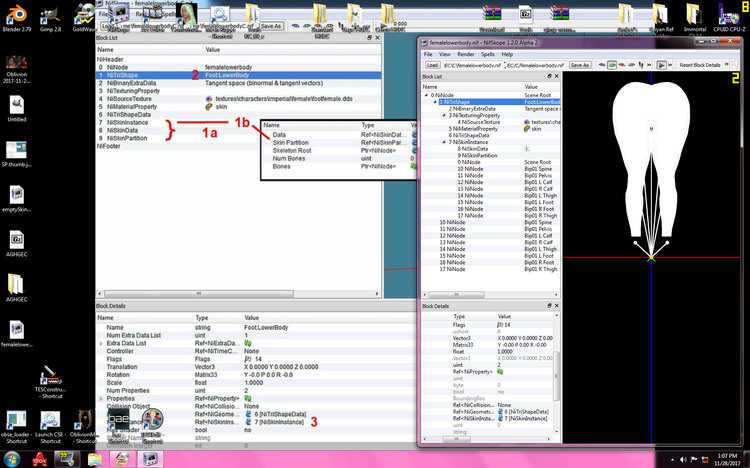Open the Oblivion screenshot file on desktop
This screenshot has height=468, width=750.
(x=16, y=69)
